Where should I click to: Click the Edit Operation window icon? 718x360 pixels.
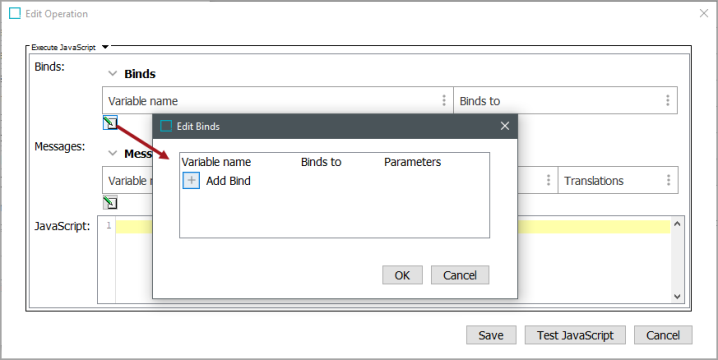pyautogui.click(x=15, y=13)
